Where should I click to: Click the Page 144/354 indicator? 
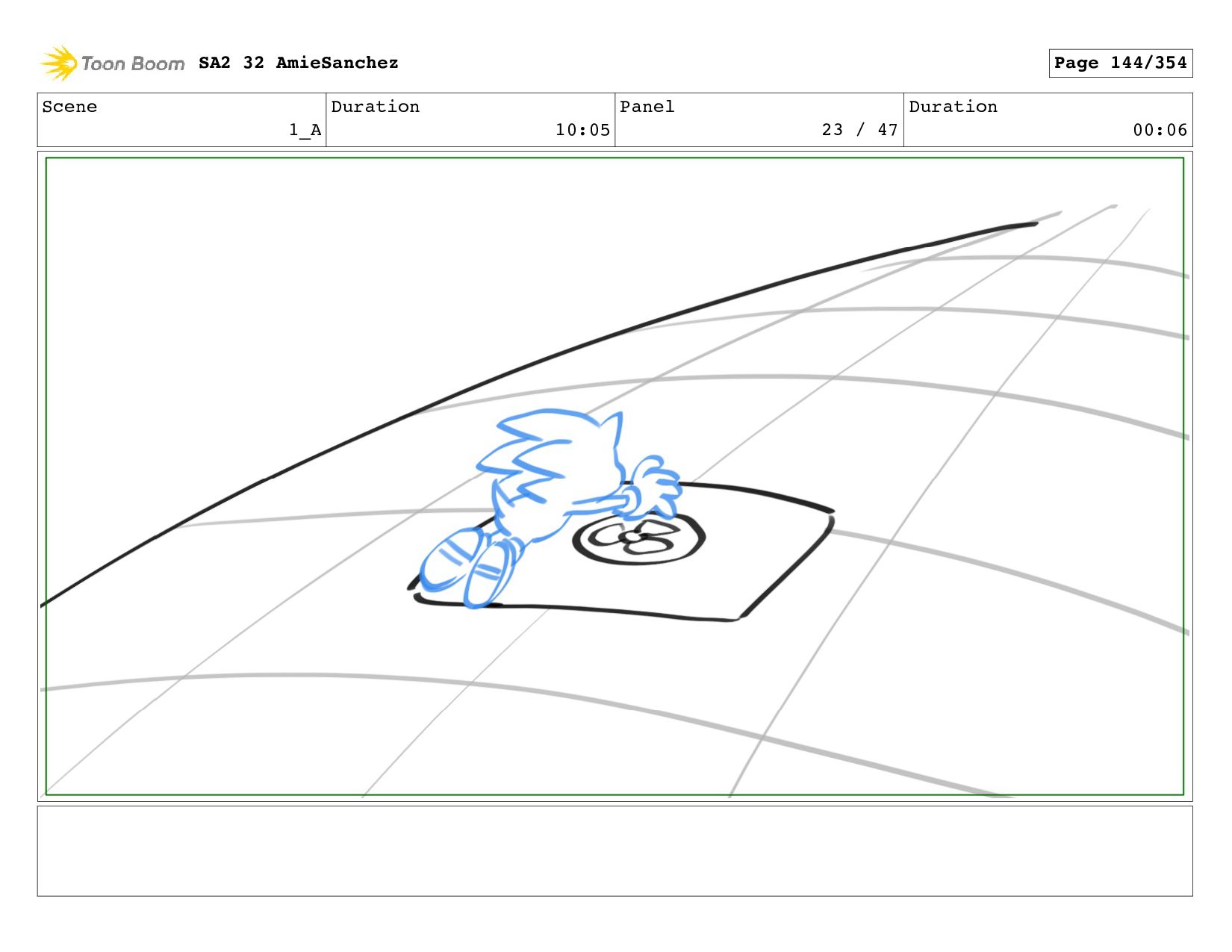(x=1120, y=63)
